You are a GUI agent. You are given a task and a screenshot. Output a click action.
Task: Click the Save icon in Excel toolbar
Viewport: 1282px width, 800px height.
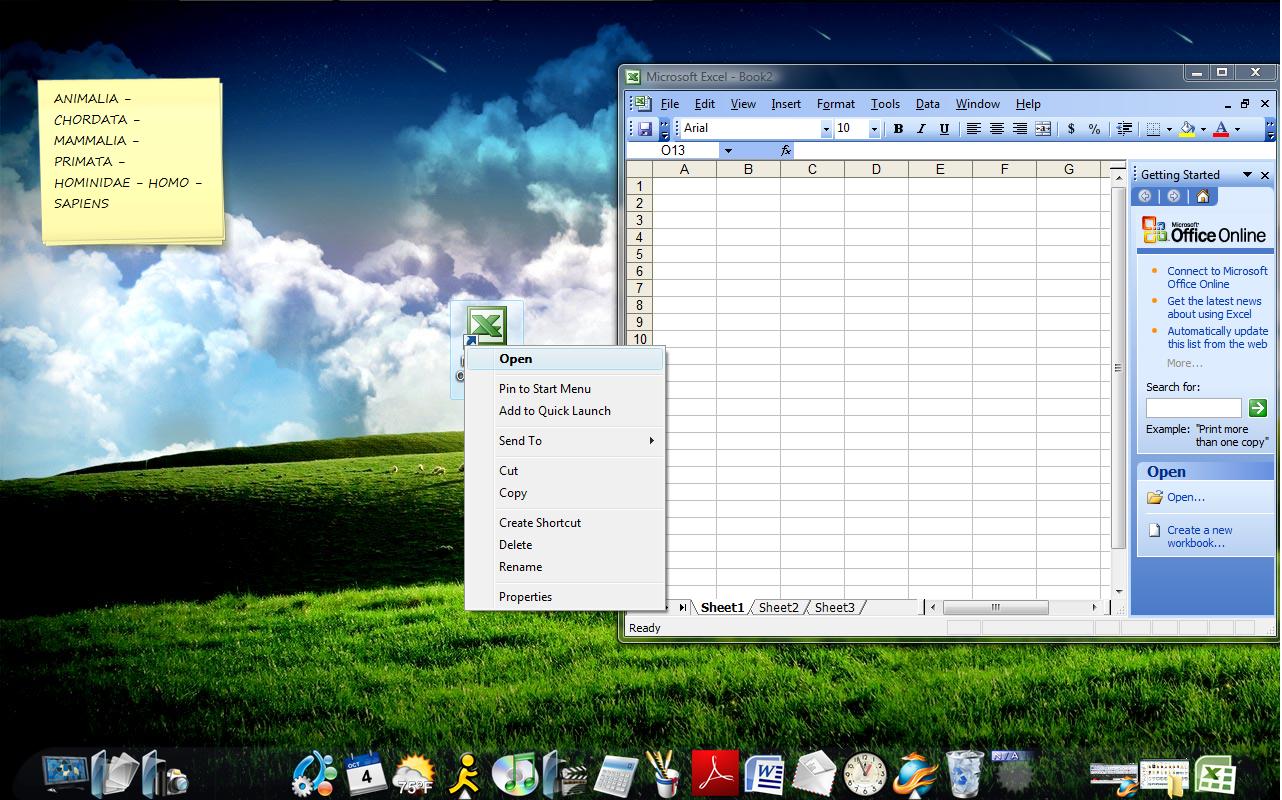tap(645, 129)
